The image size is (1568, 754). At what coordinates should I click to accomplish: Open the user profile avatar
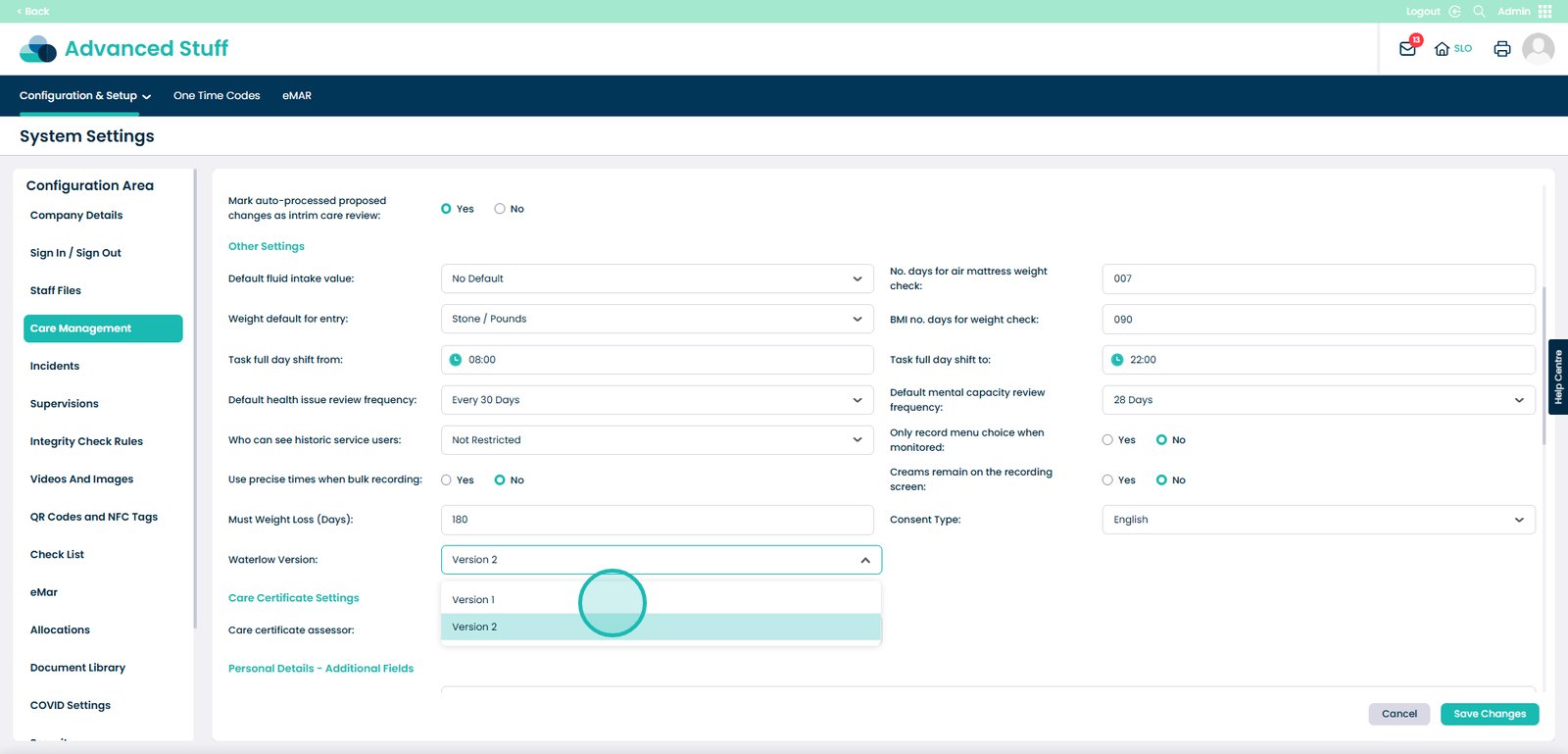pos(1538,48)
